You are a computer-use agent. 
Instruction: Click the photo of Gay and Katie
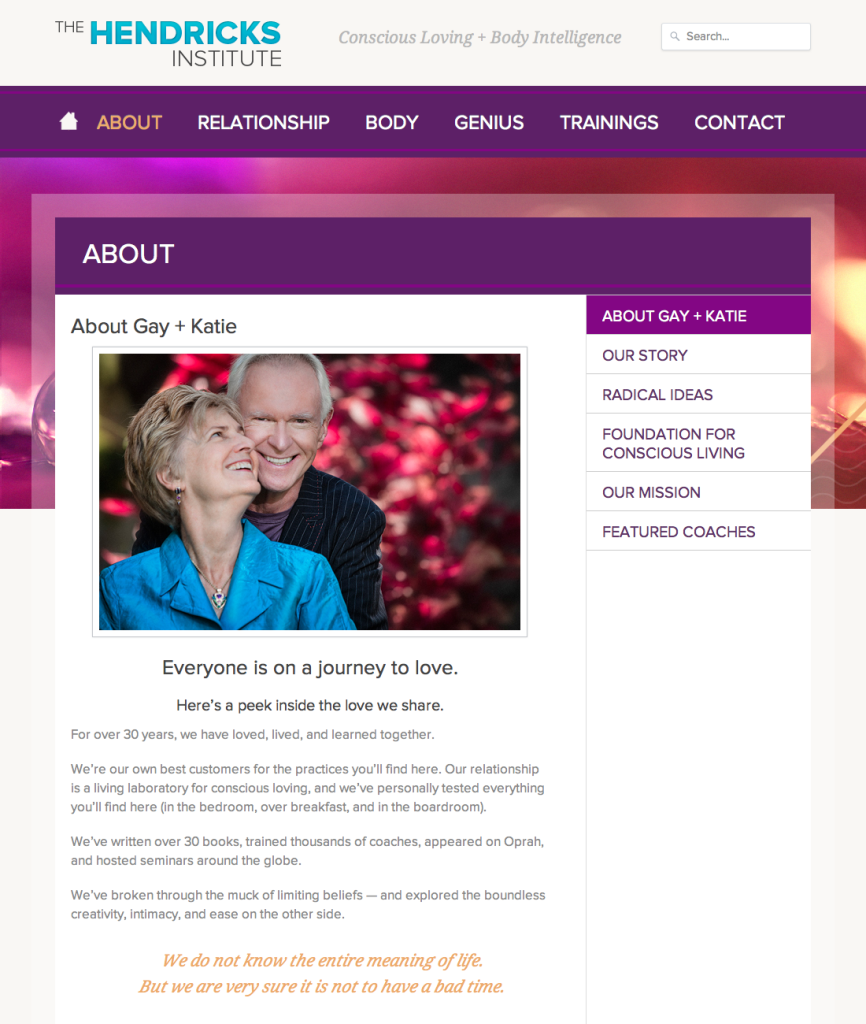point(310,492)
